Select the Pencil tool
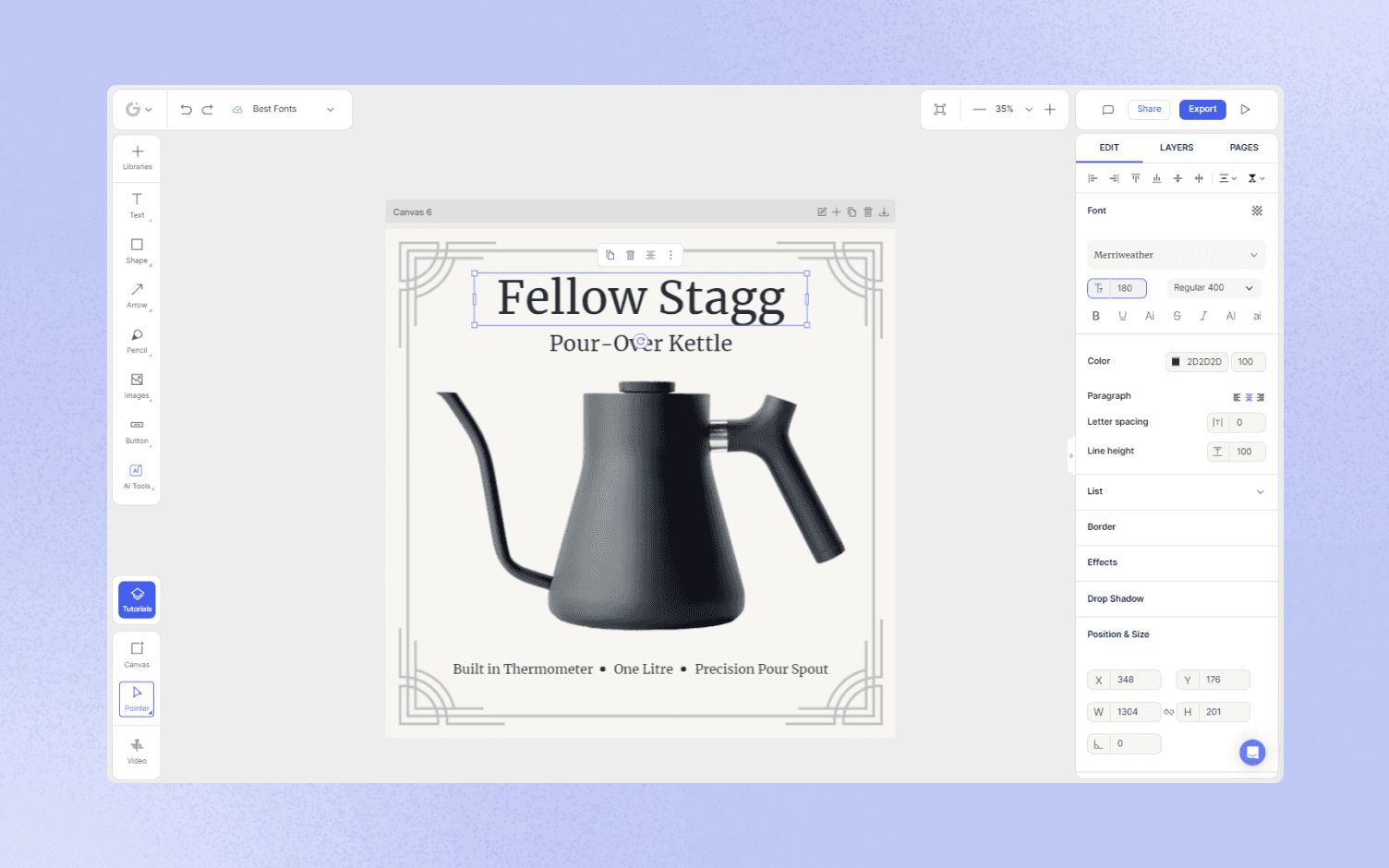Viewport: 1389px width, 868px height. coord(137,341)
